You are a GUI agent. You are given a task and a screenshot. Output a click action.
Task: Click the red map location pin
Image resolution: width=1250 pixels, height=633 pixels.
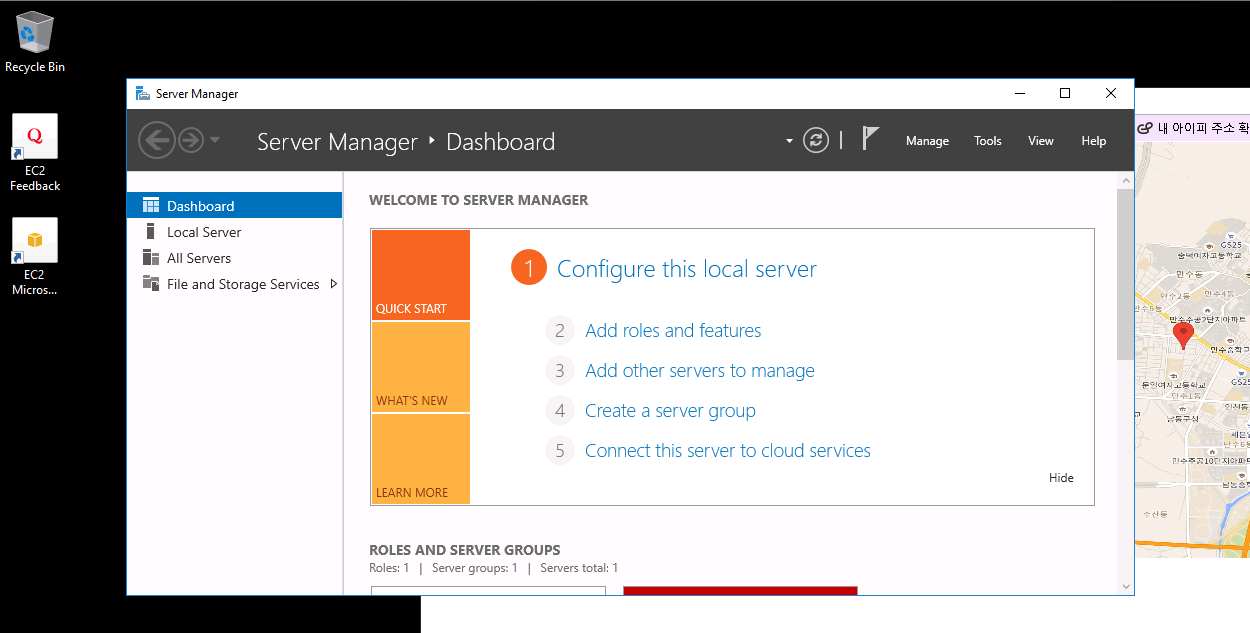point(1184,334)
